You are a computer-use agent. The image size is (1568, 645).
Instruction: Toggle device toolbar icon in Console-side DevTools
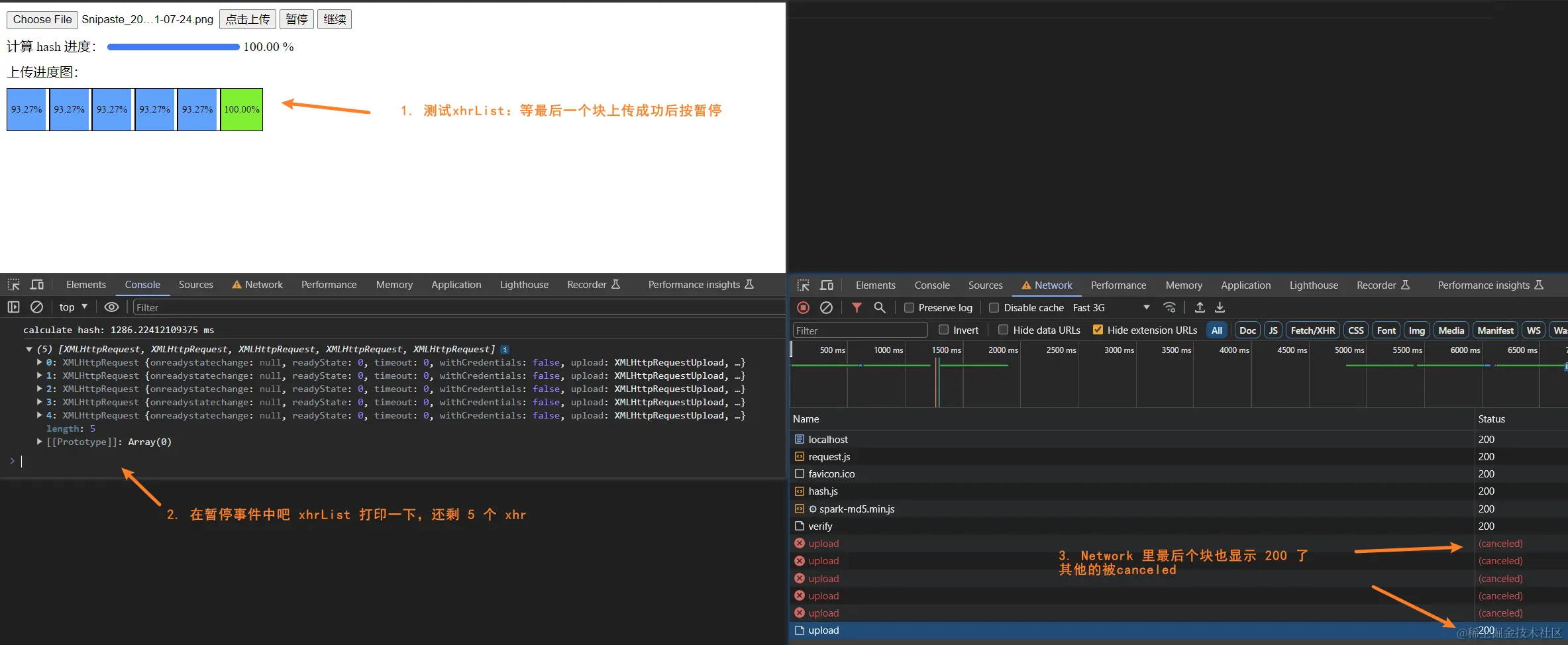[x=37, y=285]
